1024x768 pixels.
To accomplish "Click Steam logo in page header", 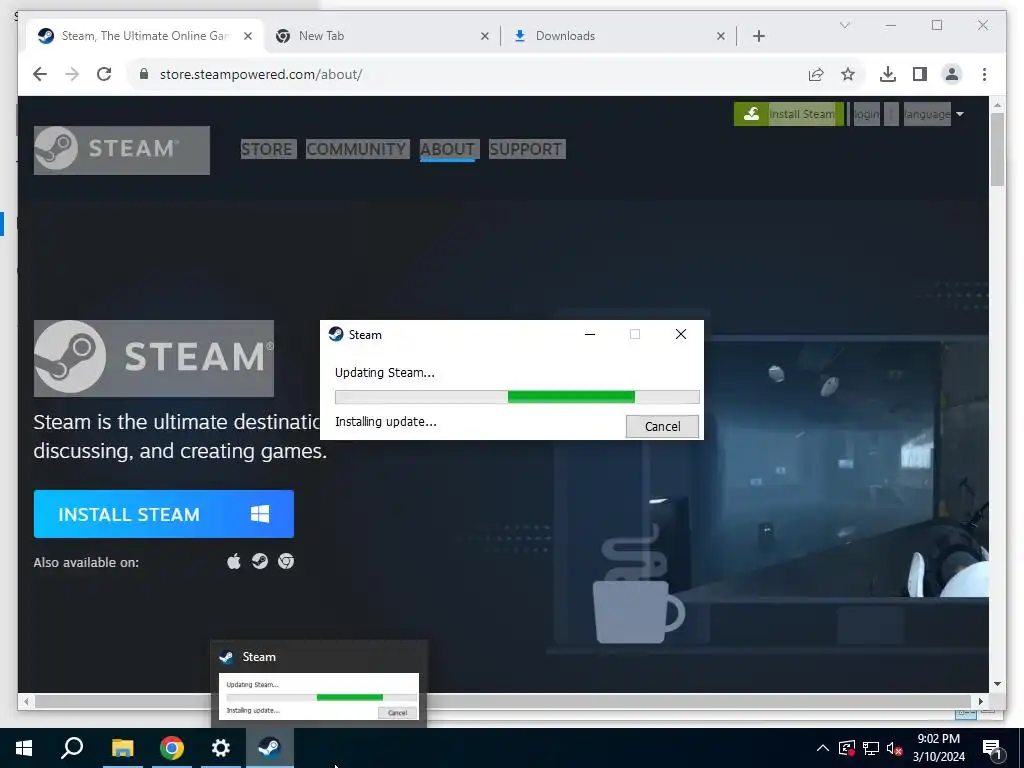I will [121, 150].
